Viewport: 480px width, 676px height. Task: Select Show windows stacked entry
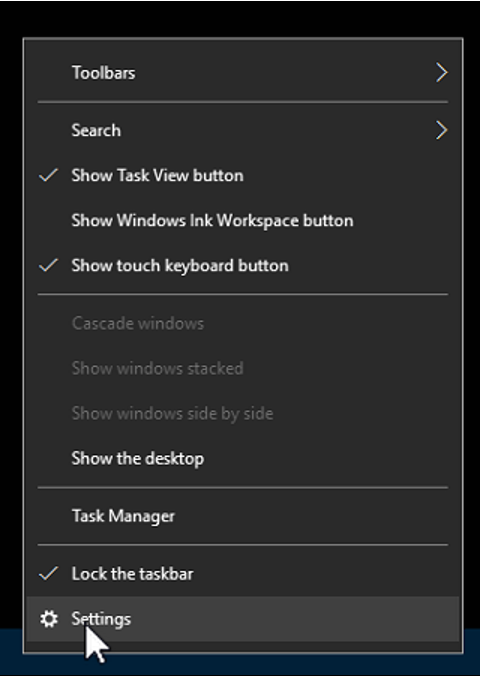coord(243,368)
